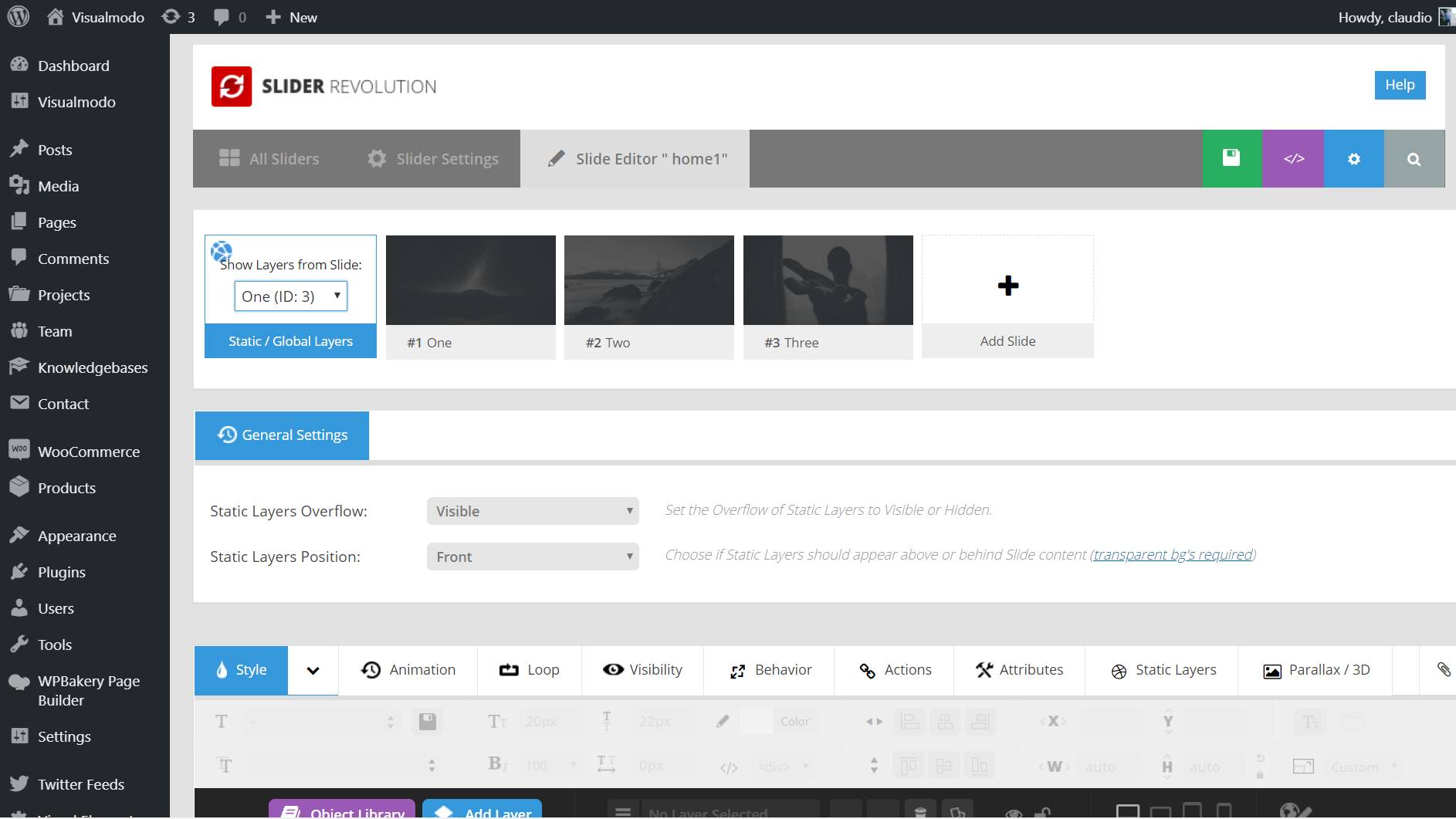The width and height of the screenshot is (1456, 819).
Task: Select the Loop tab's loop icon
Action: click(x=507, y=669)
